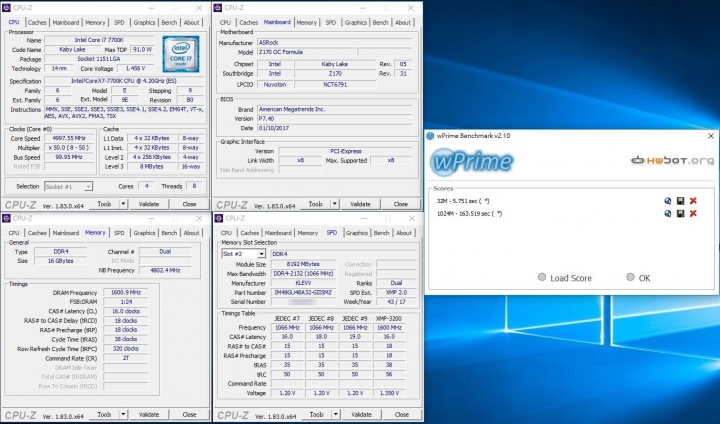Expand Tools dropdown arrow in CPU-Z Mainboard window

(x=335, y=204)
